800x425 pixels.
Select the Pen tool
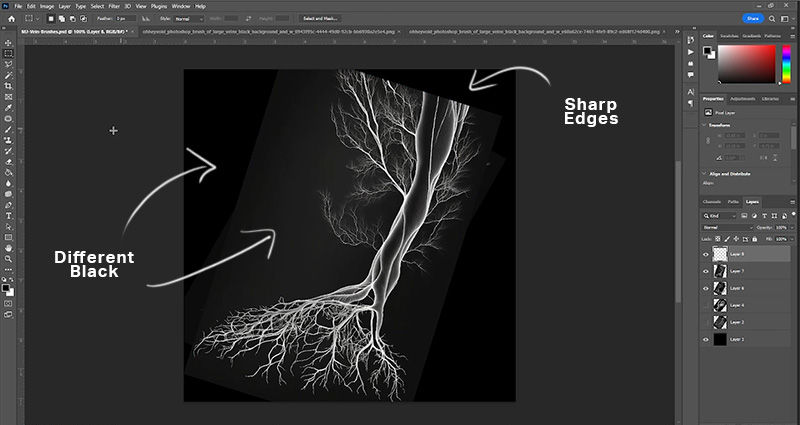[8, 205]
